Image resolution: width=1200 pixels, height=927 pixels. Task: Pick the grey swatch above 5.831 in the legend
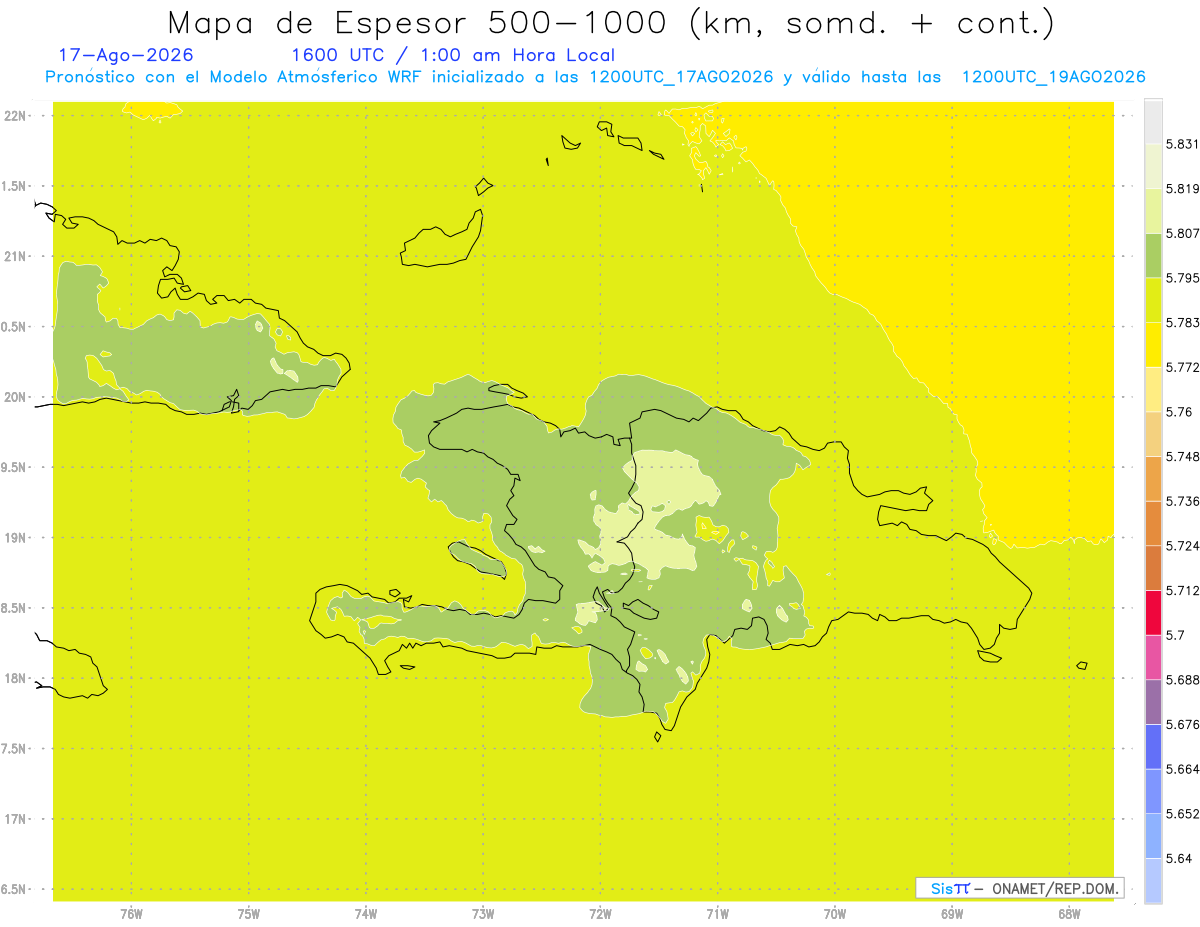[x=1153, y=121]
